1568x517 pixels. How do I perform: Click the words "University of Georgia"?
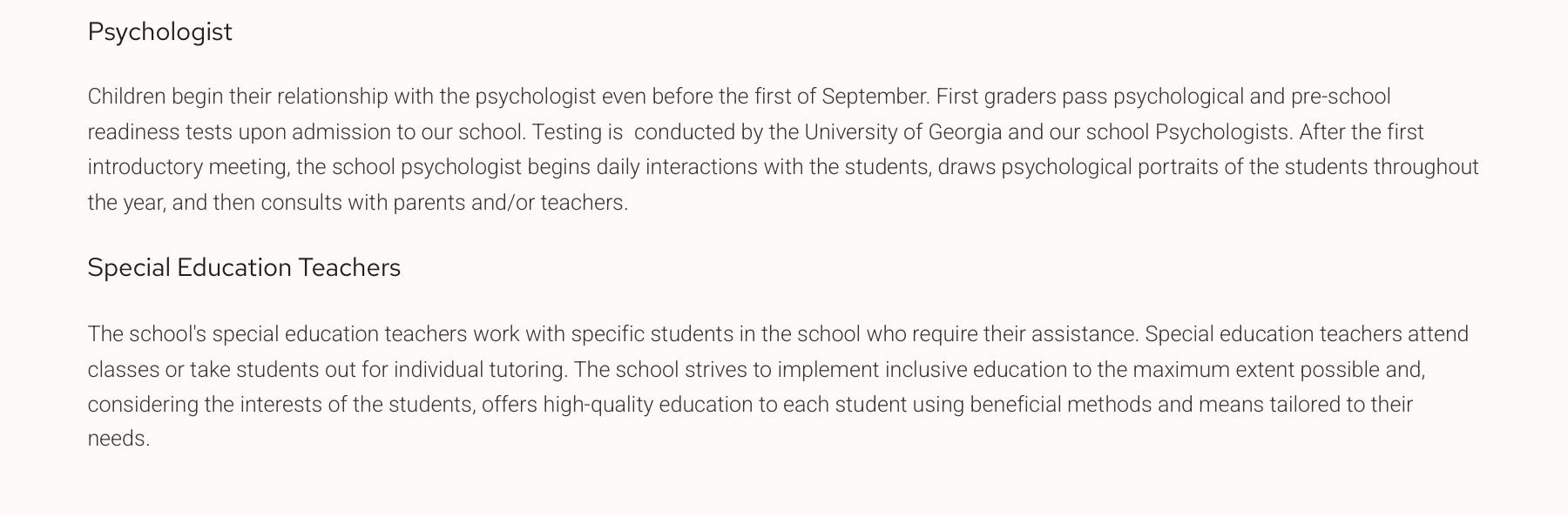tap(902, 132)
